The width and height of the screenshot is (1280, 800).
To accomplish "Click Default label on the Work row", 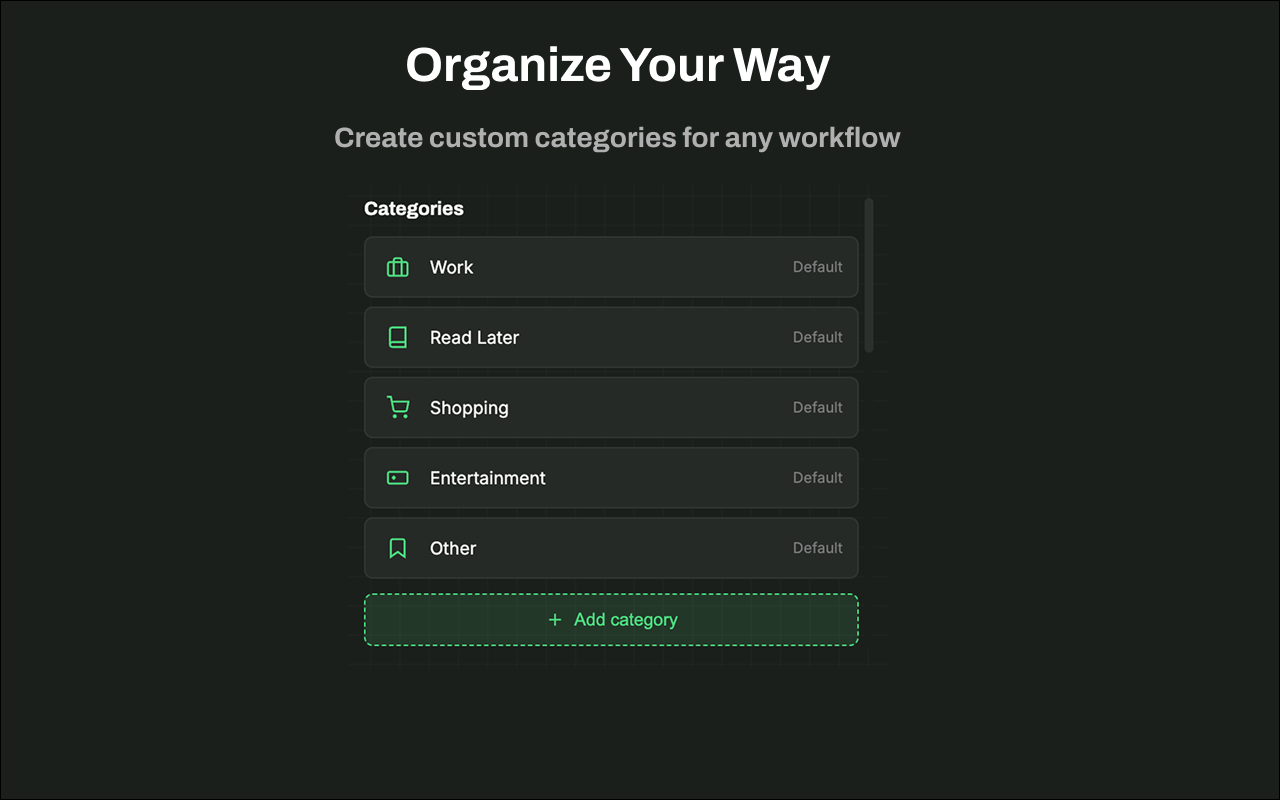I will coord(817,267).
